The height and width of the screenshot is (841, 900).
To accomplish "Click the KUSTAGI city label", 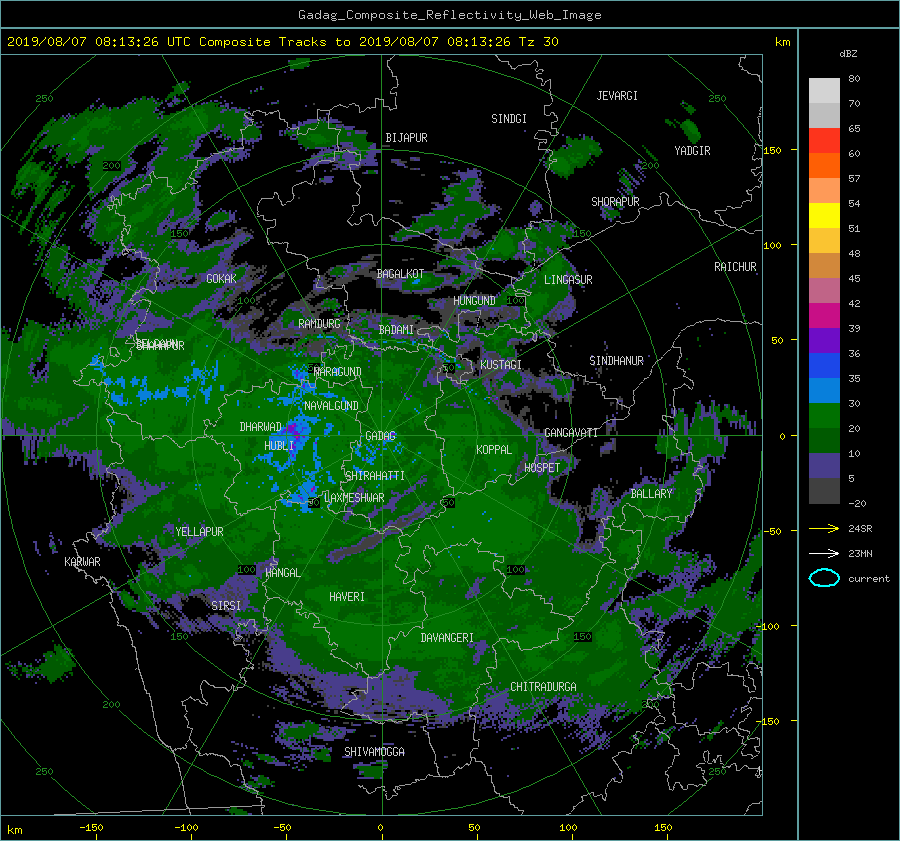I will [x=501, y=365].
